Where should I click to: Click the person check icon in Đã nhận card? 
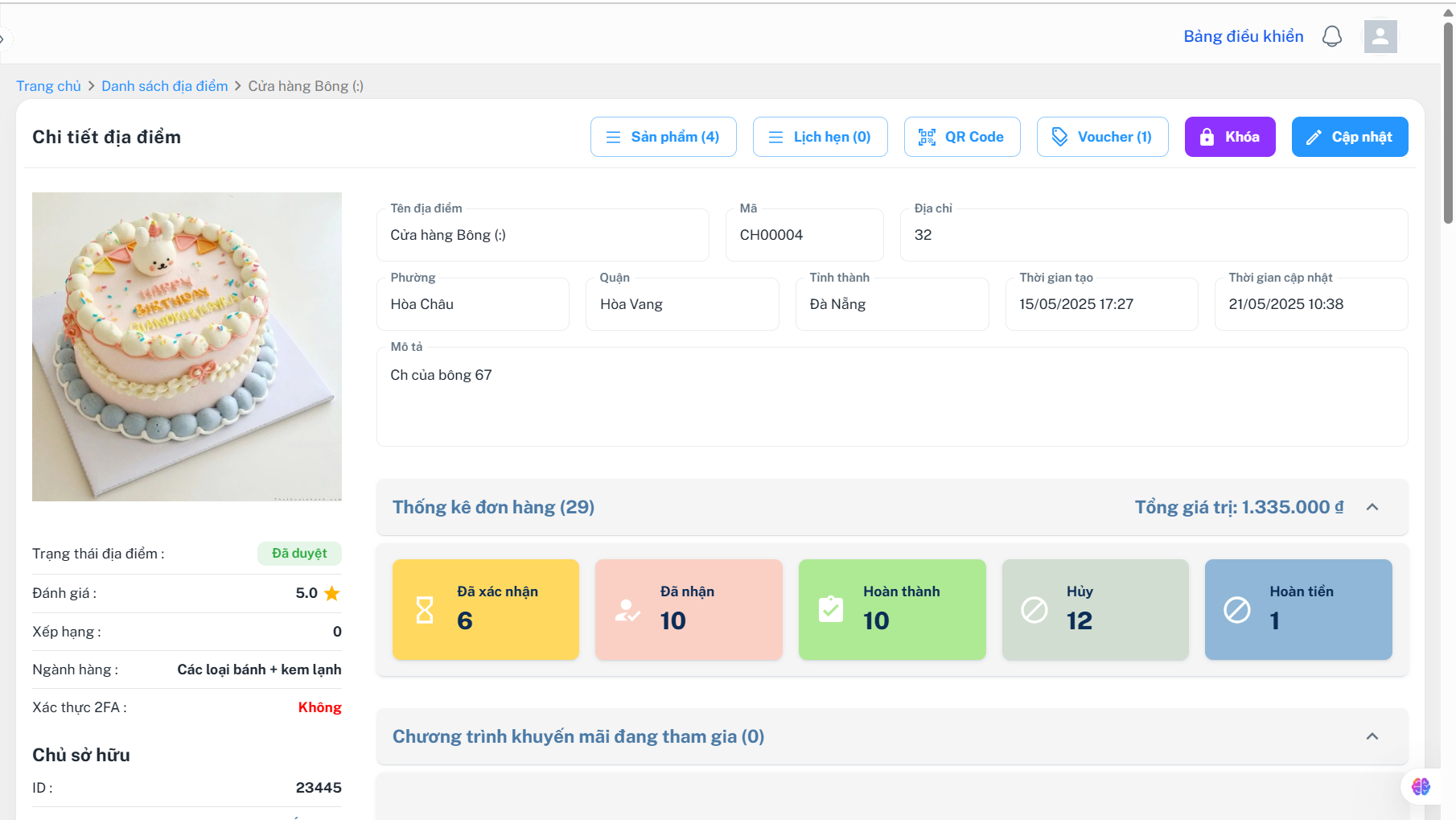(x=627, y=610)
